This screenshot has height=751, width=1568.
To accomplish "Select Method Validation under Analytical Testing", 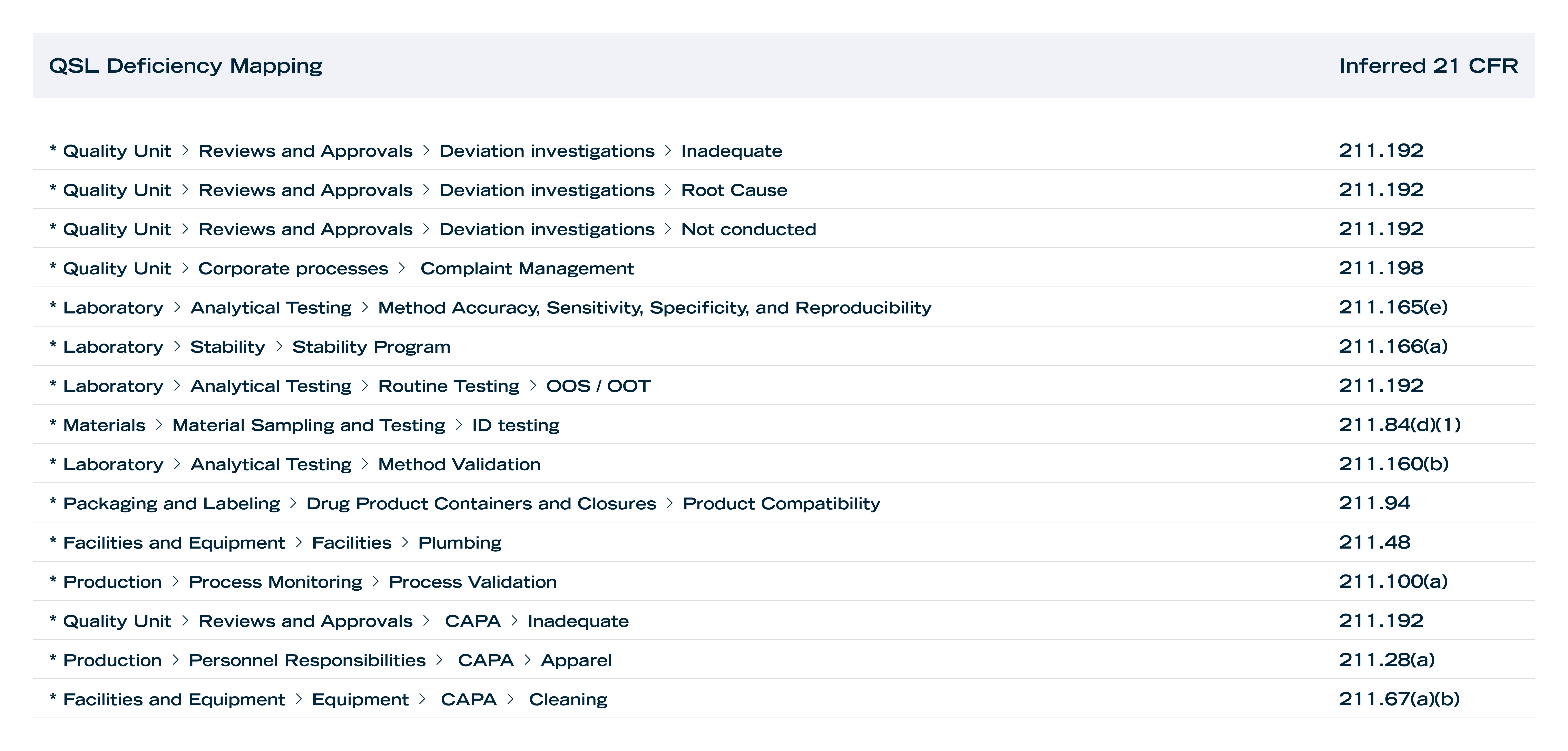I will 459,464.
